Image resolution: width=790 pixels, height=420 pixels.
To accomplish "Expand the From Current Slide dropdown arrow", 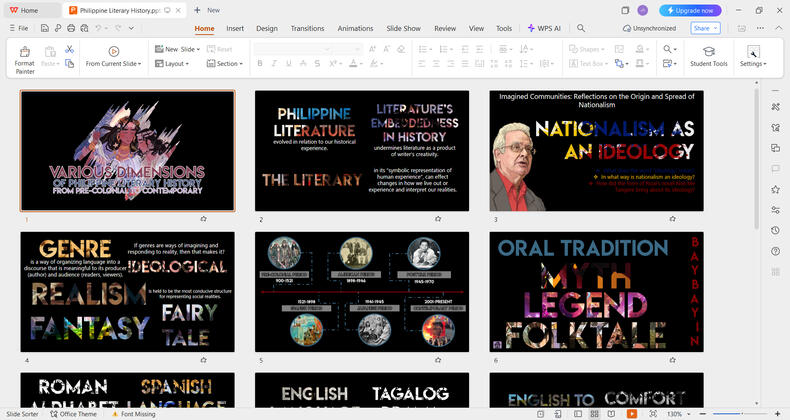I will point(140,64).
